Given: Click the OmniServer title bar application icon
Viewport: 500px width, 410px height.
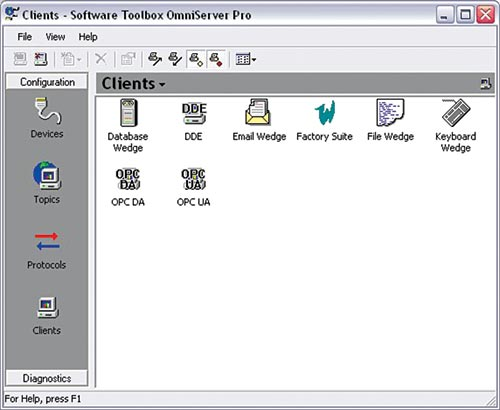Looking at the screenshot, I should [11, 14].
